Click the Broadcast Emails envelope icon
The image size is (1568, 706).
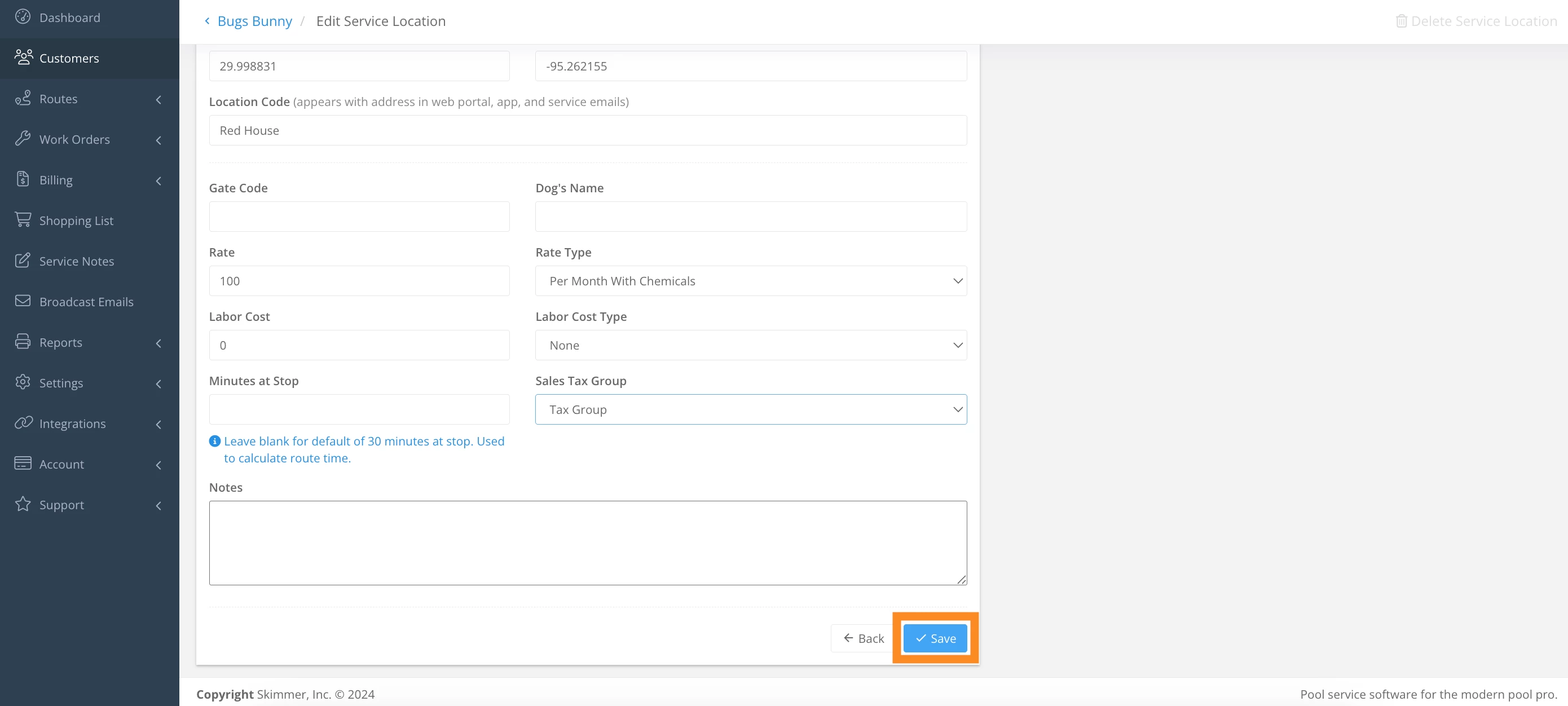click(23, 301)
